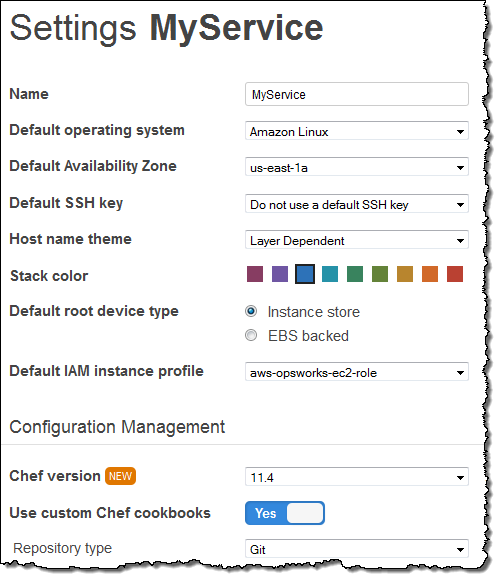Choose the purple stack color swatch
This screenshot has width=500, height=579.
[280, 274]
